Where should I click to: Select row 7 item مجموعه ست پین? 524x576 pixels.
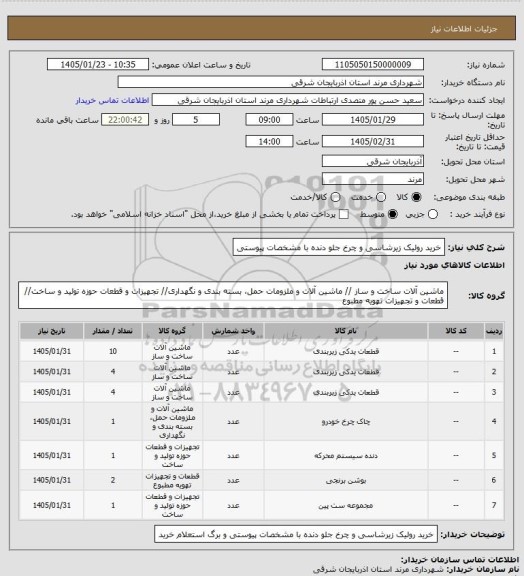tap(346, 506)
